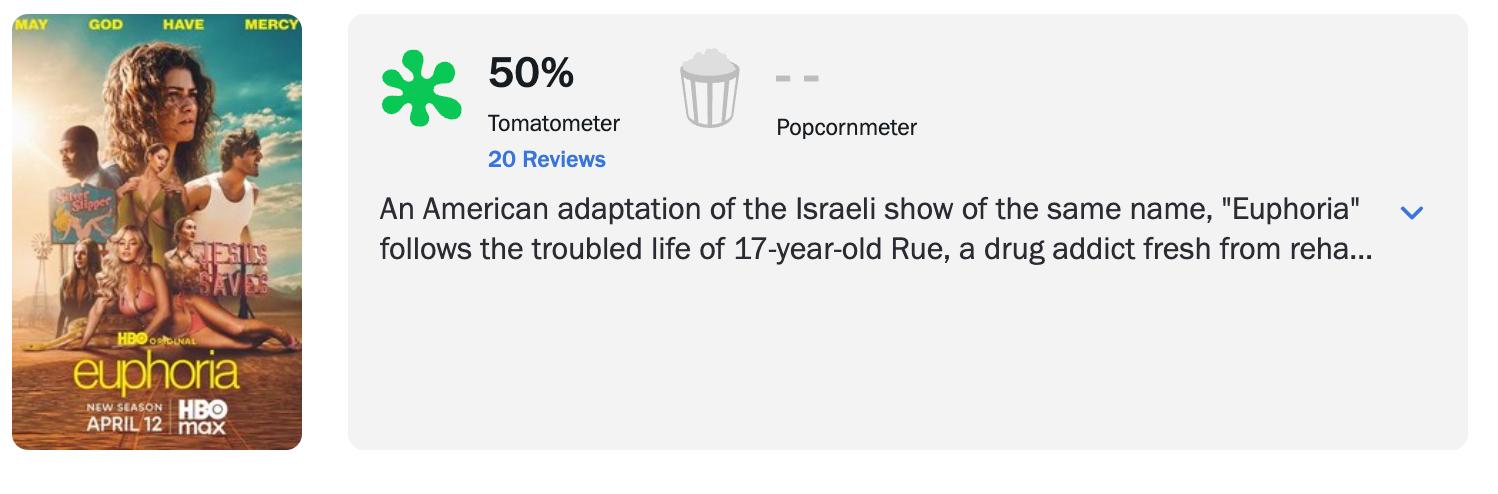The width and height of the screenshot is (1498, 494).
Task: Click "May God Have Mercy" tagline on poster
Action: pos(157,24)
